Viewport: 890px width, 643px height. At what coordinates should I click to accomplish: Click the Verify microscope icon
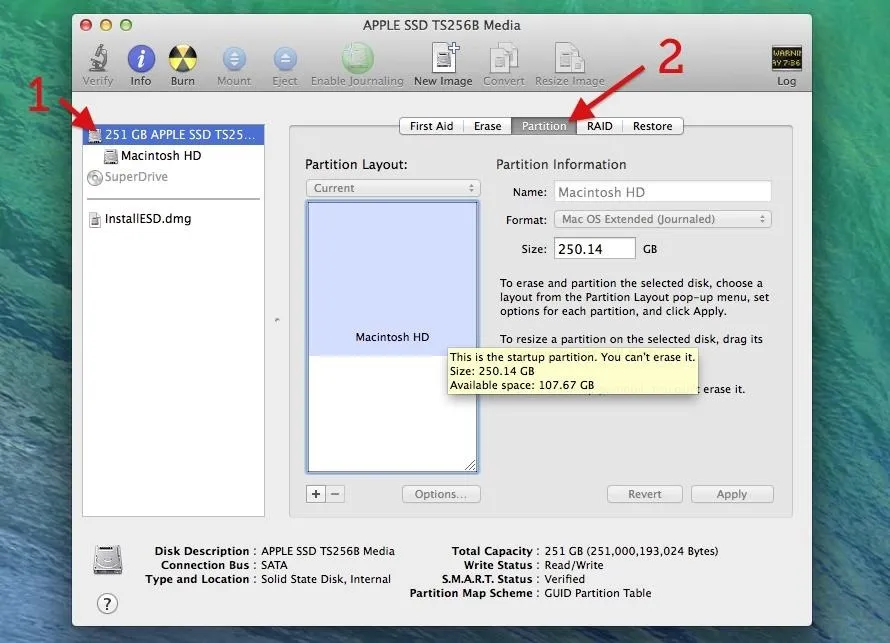(x=98, y=57)
